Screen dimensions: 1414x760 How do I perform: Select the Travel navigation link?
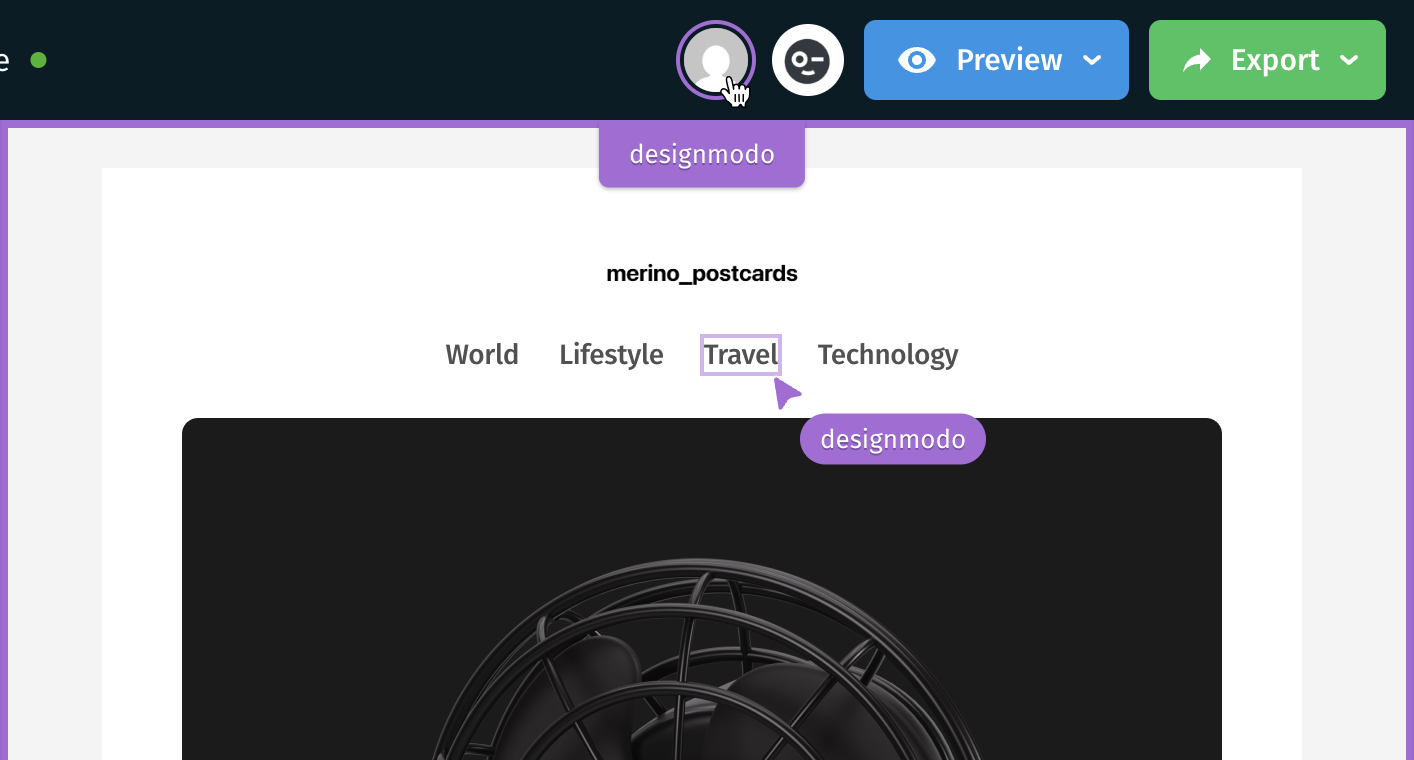pyautogui.click(x=741, y=355)
